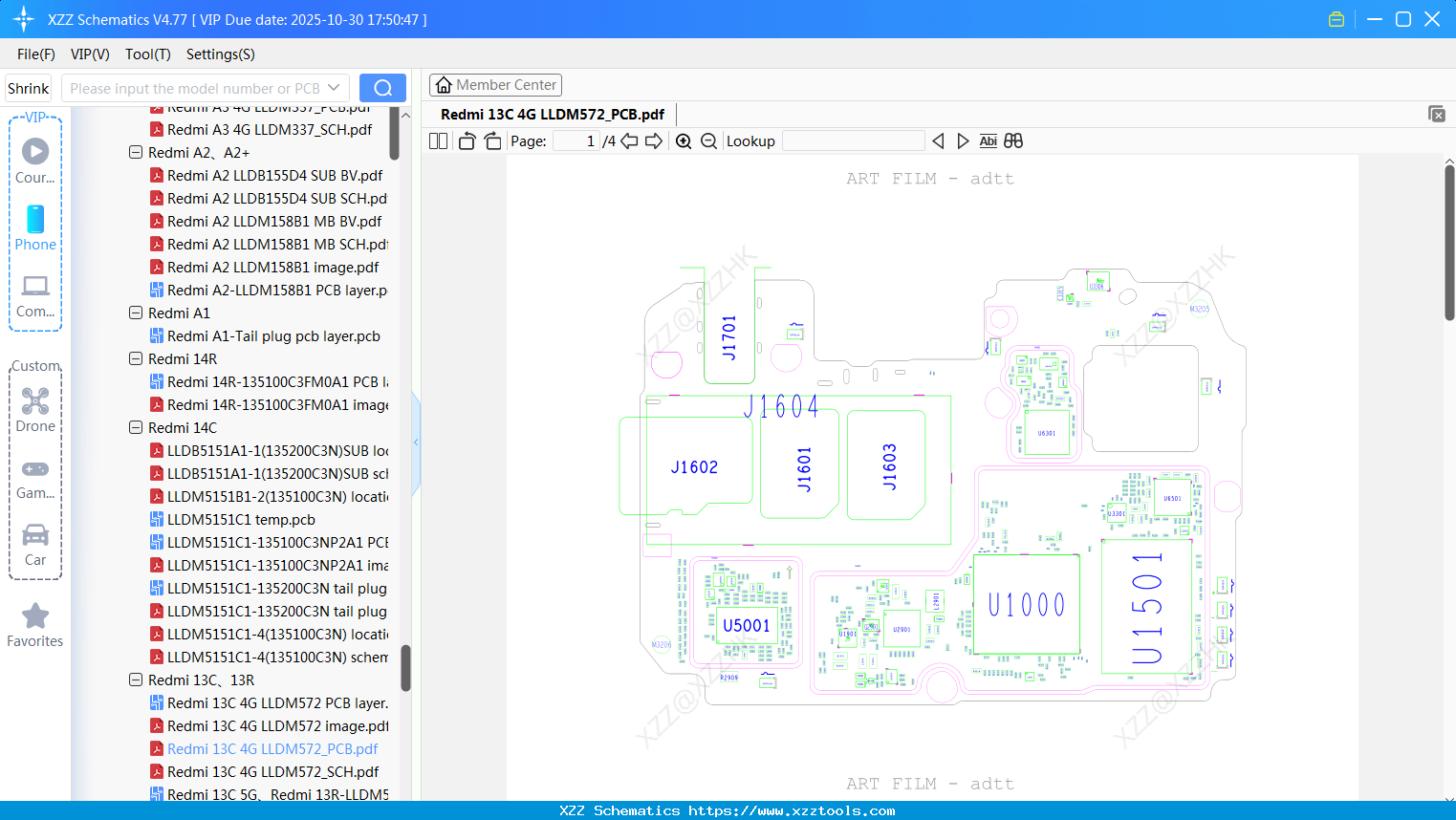
Task: Click the Shrink button
Action: click(28, 87)
